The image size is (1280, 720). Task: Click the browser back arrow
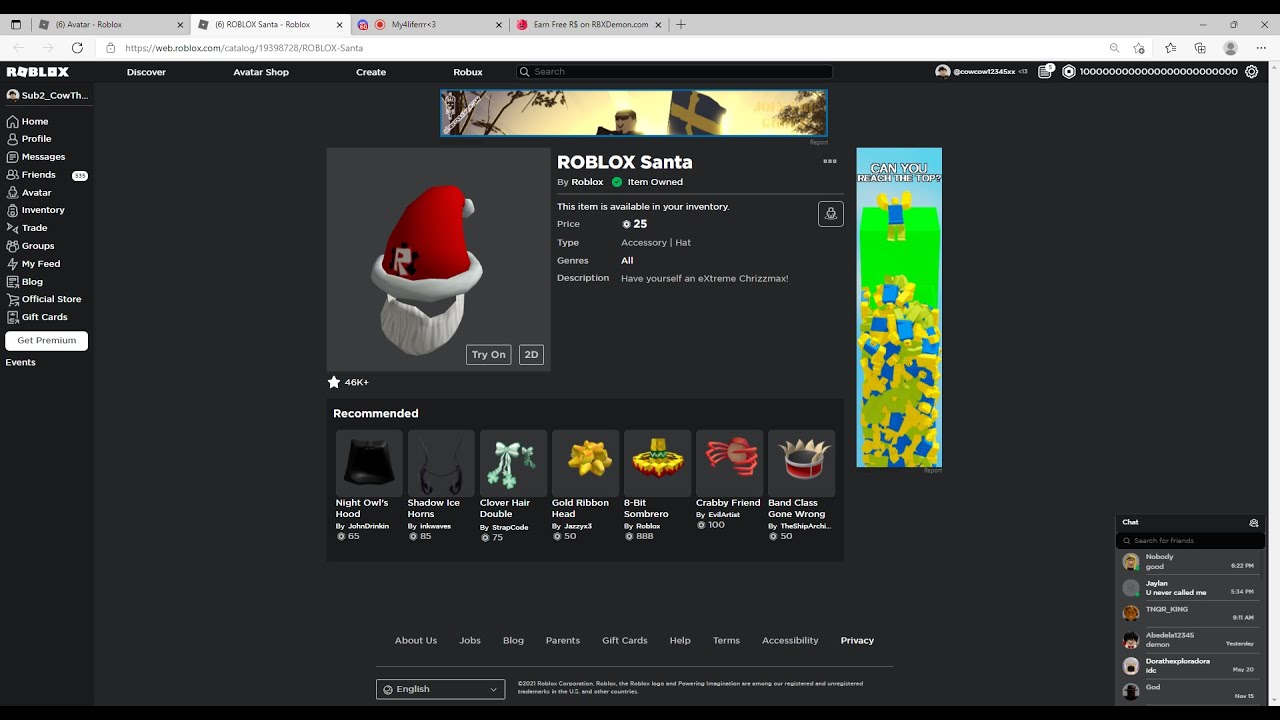[x=19, y=48]
